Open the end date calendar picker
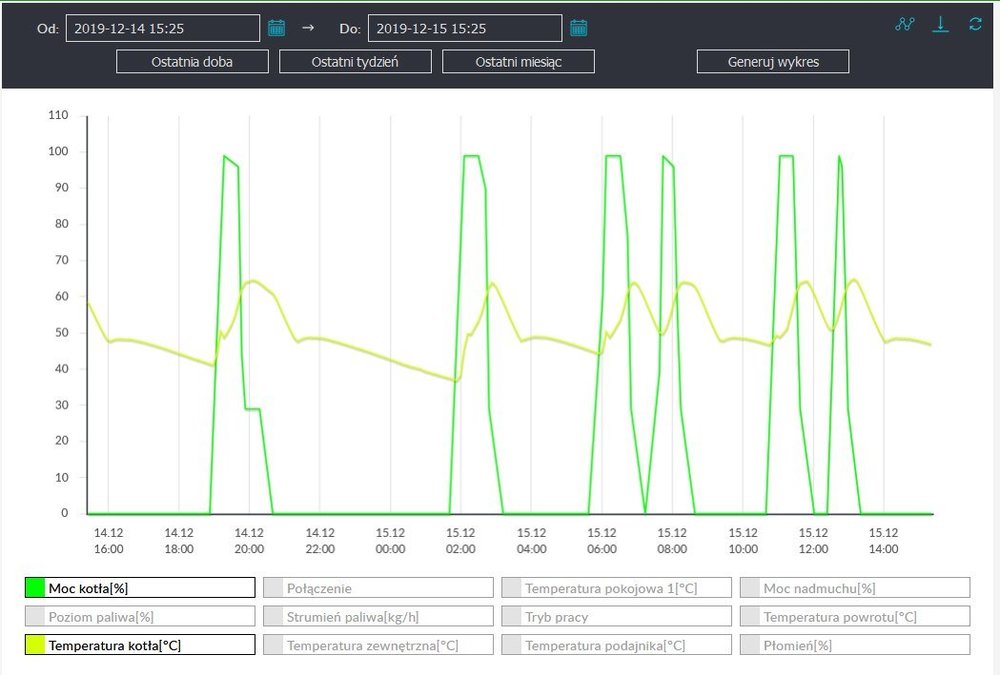The height and width of the screenshot is (675, 1000). point(578,28)
